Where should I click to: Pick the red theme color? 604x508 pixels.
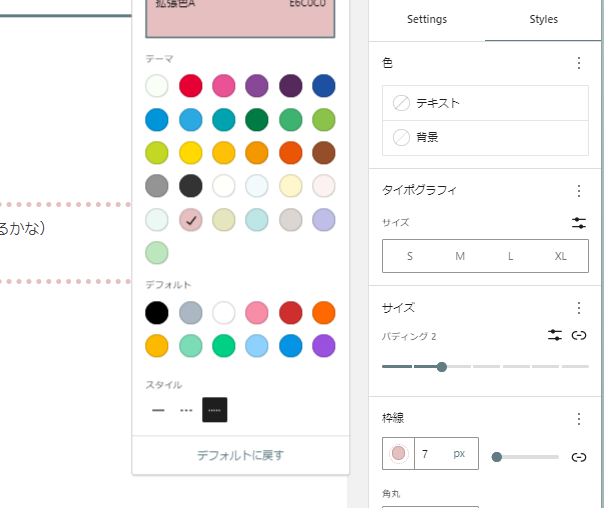pos(190,86)
